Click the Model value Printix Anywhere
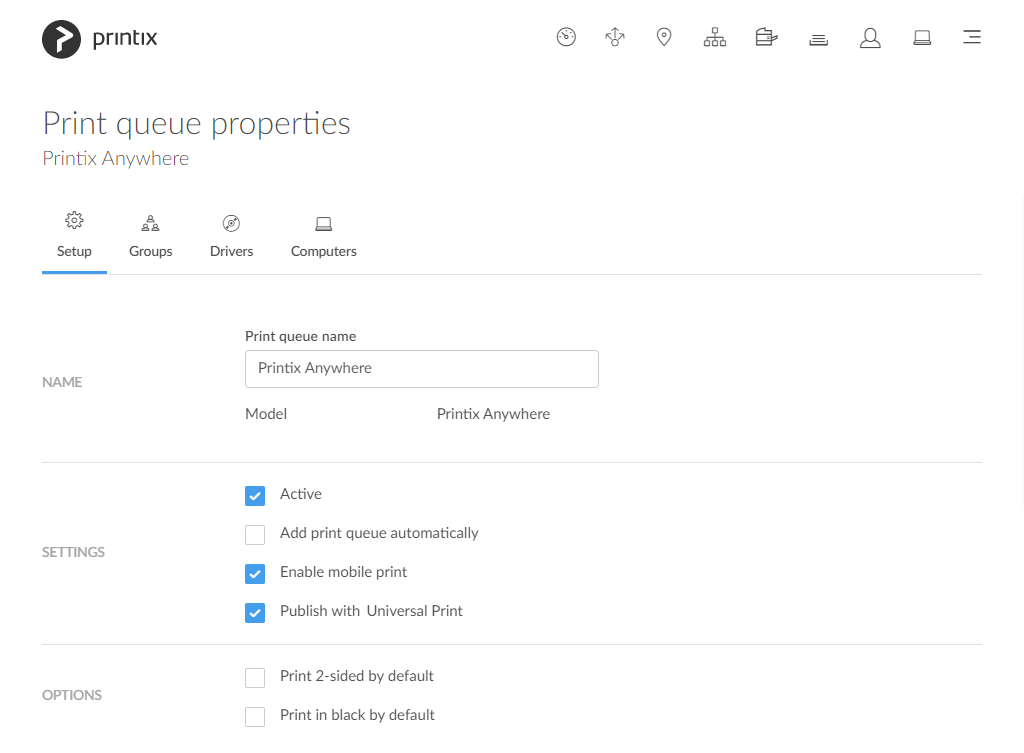1024x753 pixels. click(493, 414)
